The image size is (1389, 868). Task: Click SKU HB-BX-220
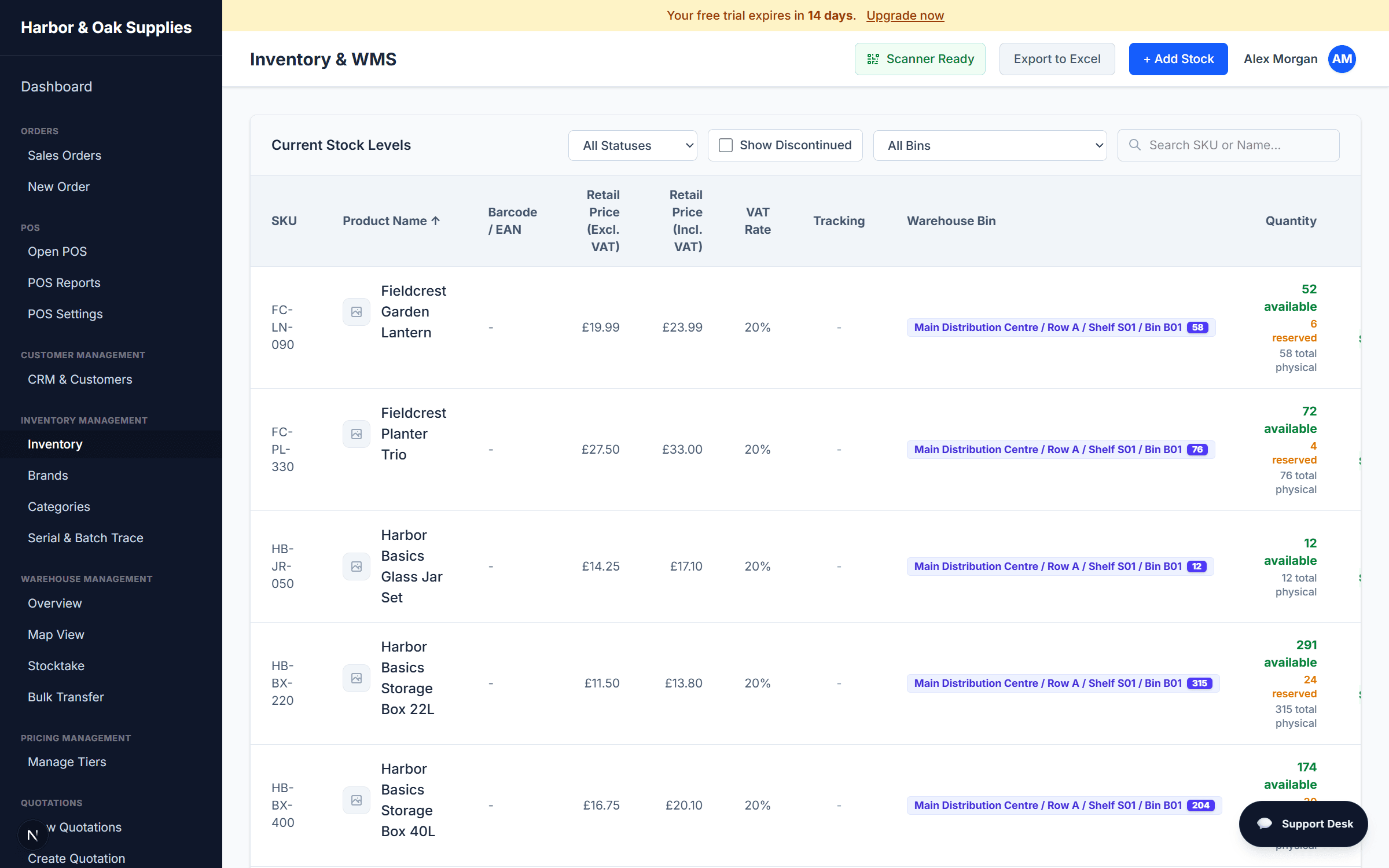click(x=282, y=683)
